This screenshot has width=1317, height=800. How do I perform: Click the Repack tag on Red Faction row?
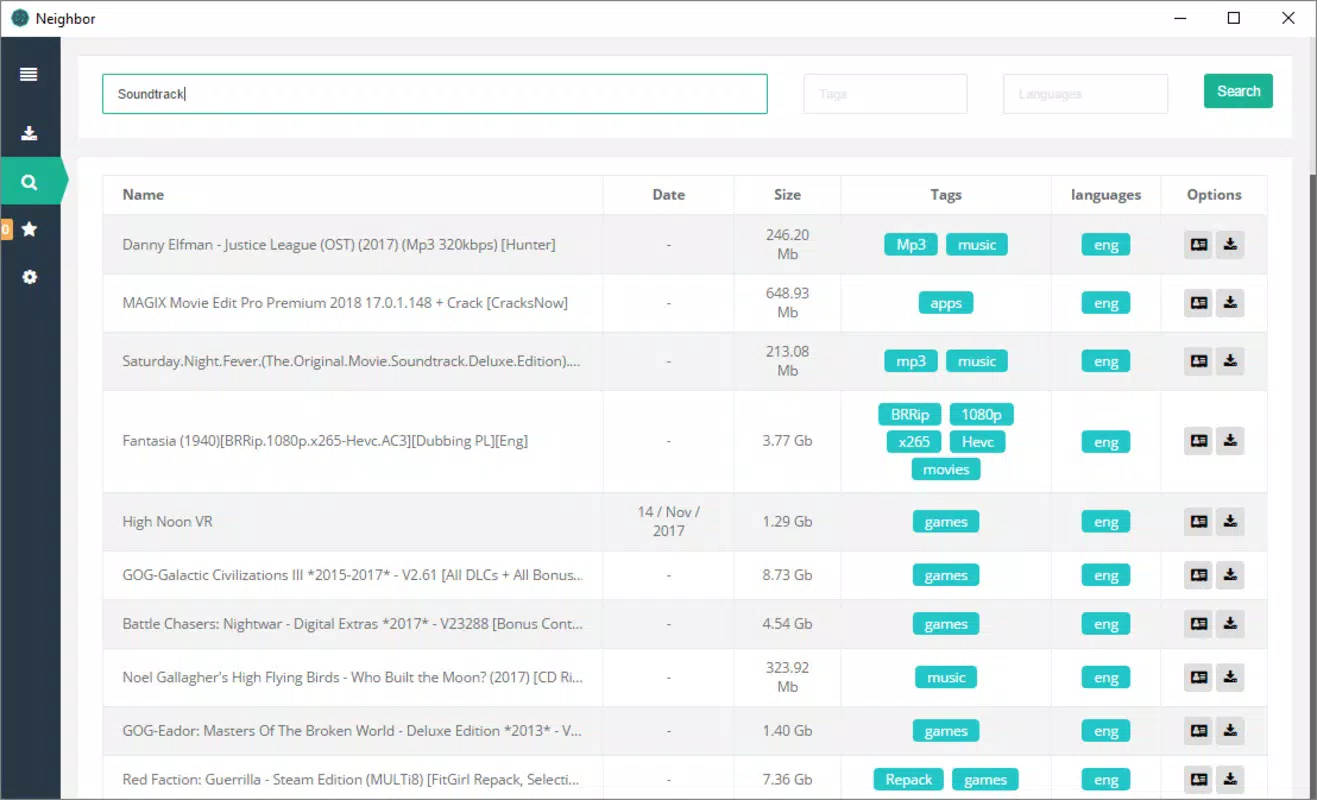click(x=909, y=780)
